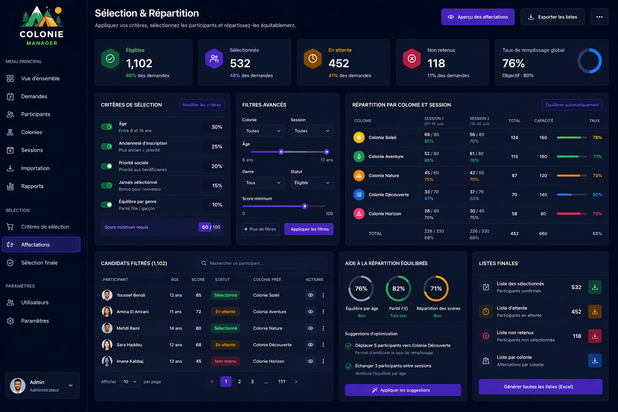Click the Âge slider minimum handle
This screenshot has height=412, width=618.
coord(281,152)
